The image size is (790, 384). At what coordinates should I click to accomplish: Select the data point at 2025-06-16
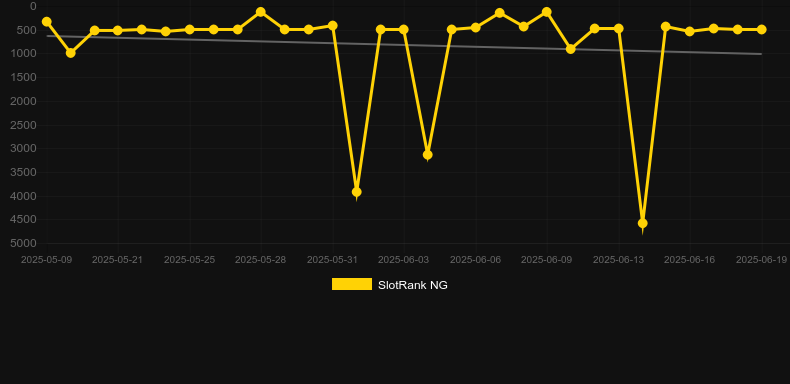pos(690,31)
